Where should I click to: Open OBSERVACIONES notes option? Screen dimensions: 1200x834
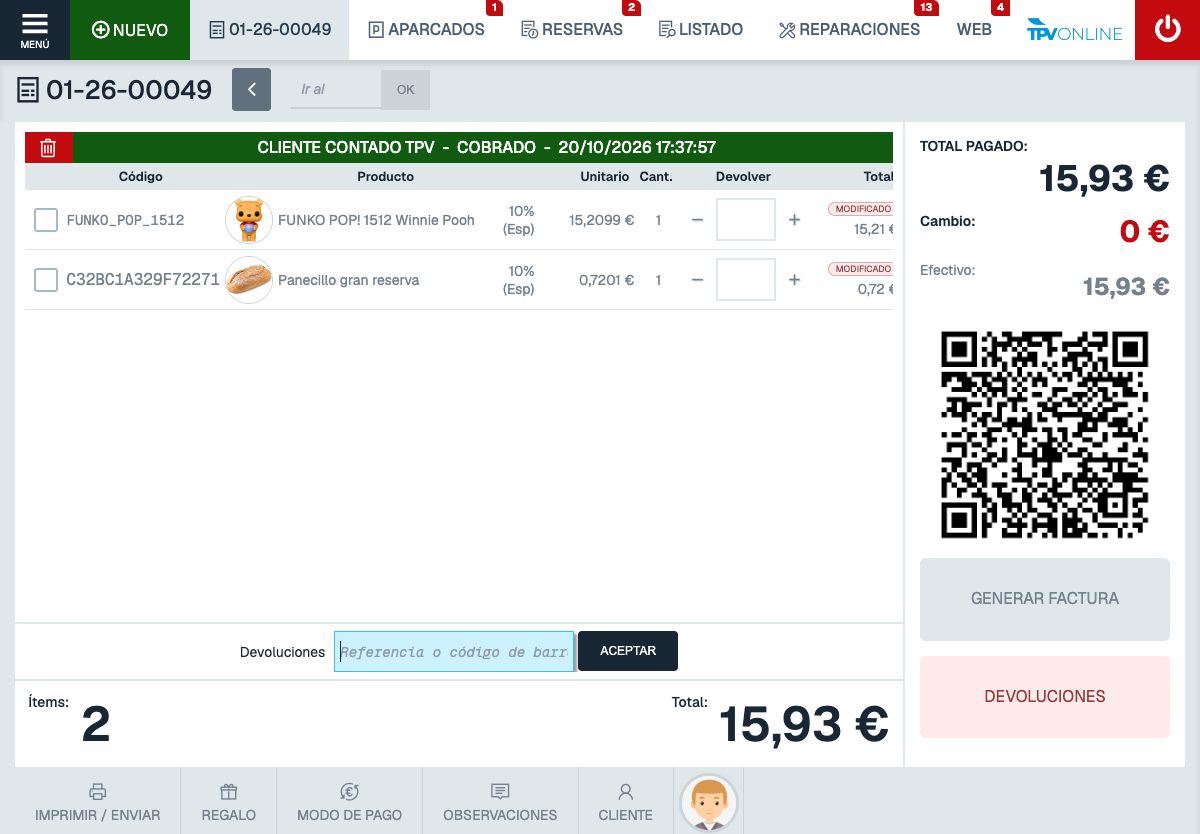[500, 803]
